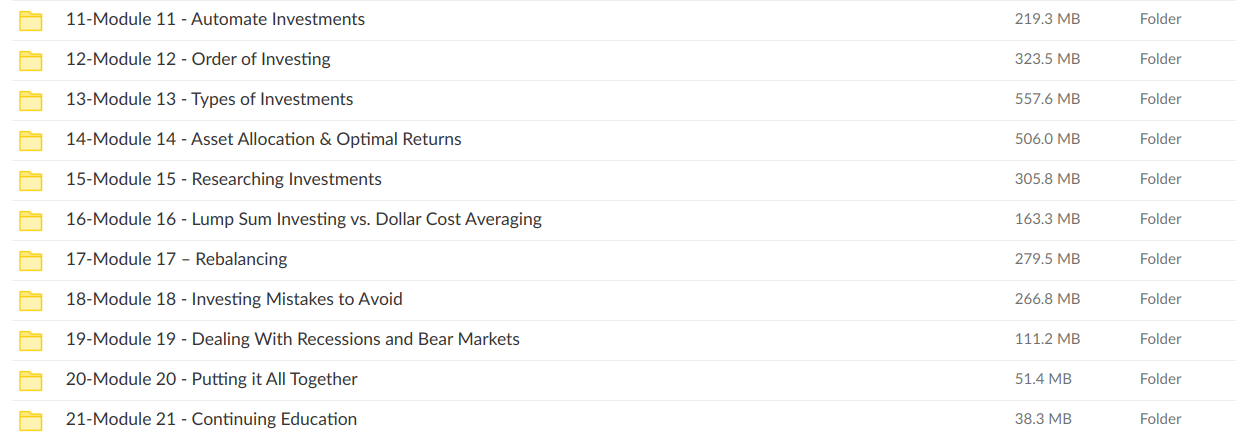Click folder icon for Investing Mistakes to Avoid
This screenshot has height=439, width=1236.
[x=31, y=300]
